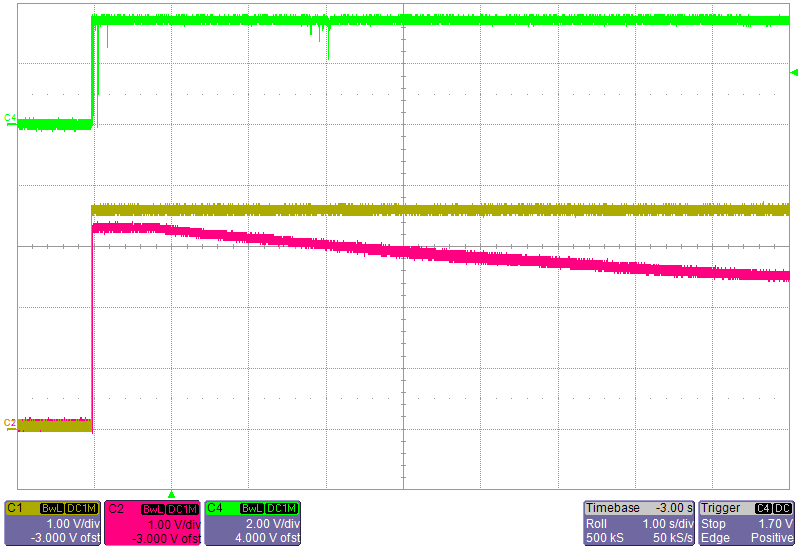Click the BwL badge on channel C2
This screenshot has width=800, height=547.
point(153,509)
